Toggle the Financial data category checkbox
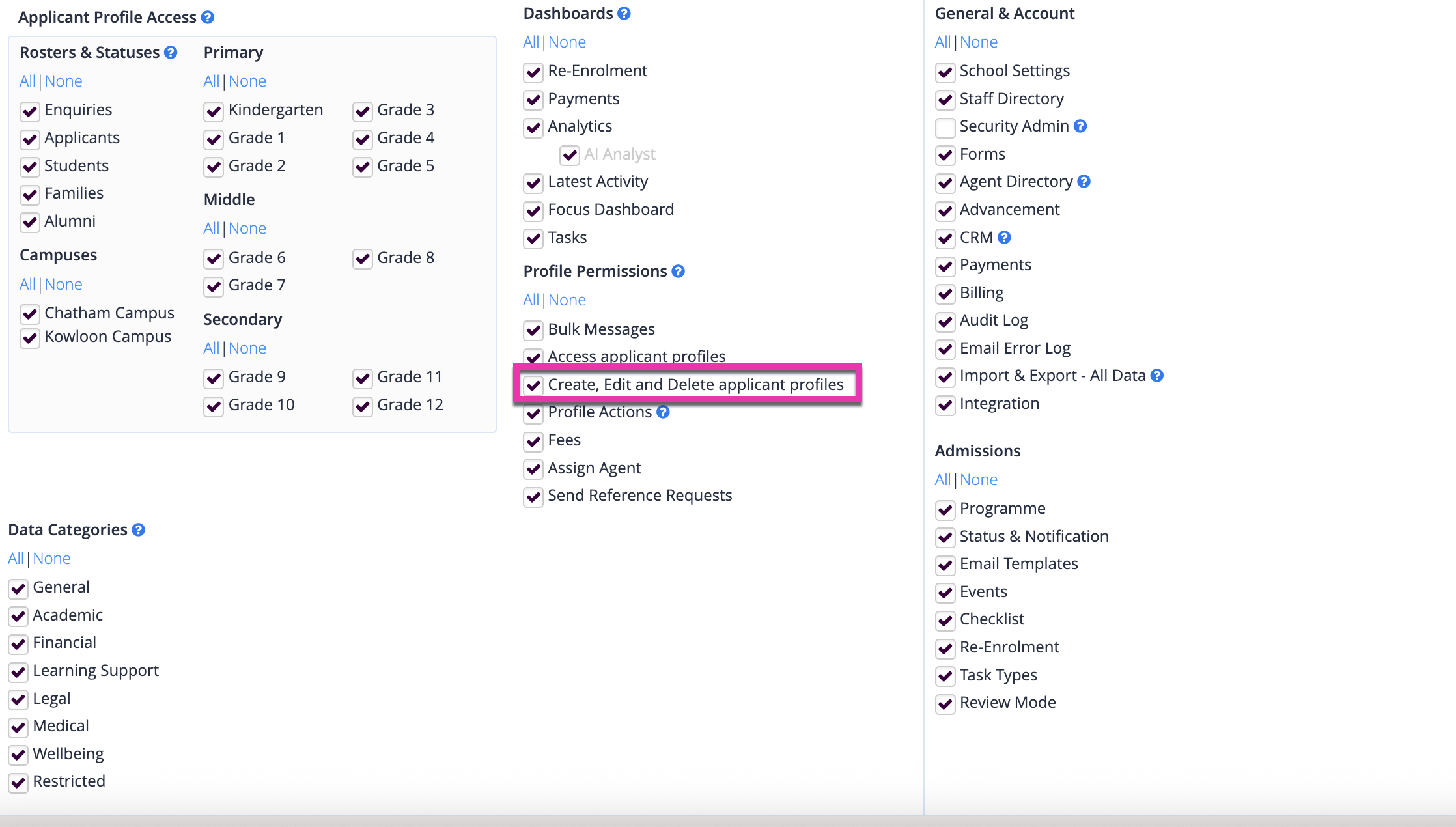This screenshot has height=827, width=1456. (x=18, y=644)
